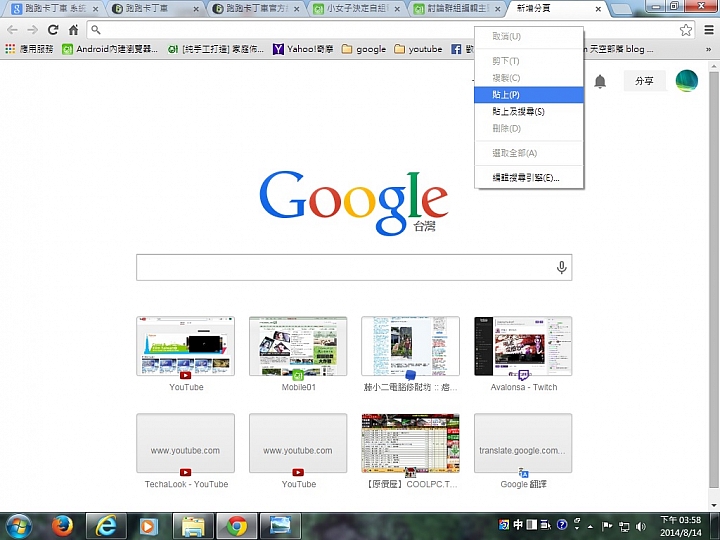720x540 pixels.
Task: Open the 天空部落 blog bookmark
Action: (x=620, y=49)
